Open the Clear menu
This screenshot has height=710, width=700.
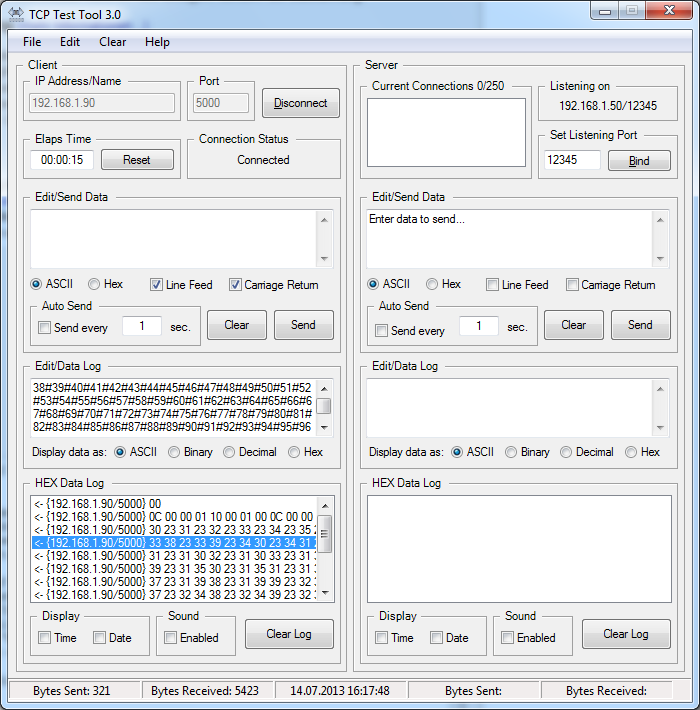112,42
